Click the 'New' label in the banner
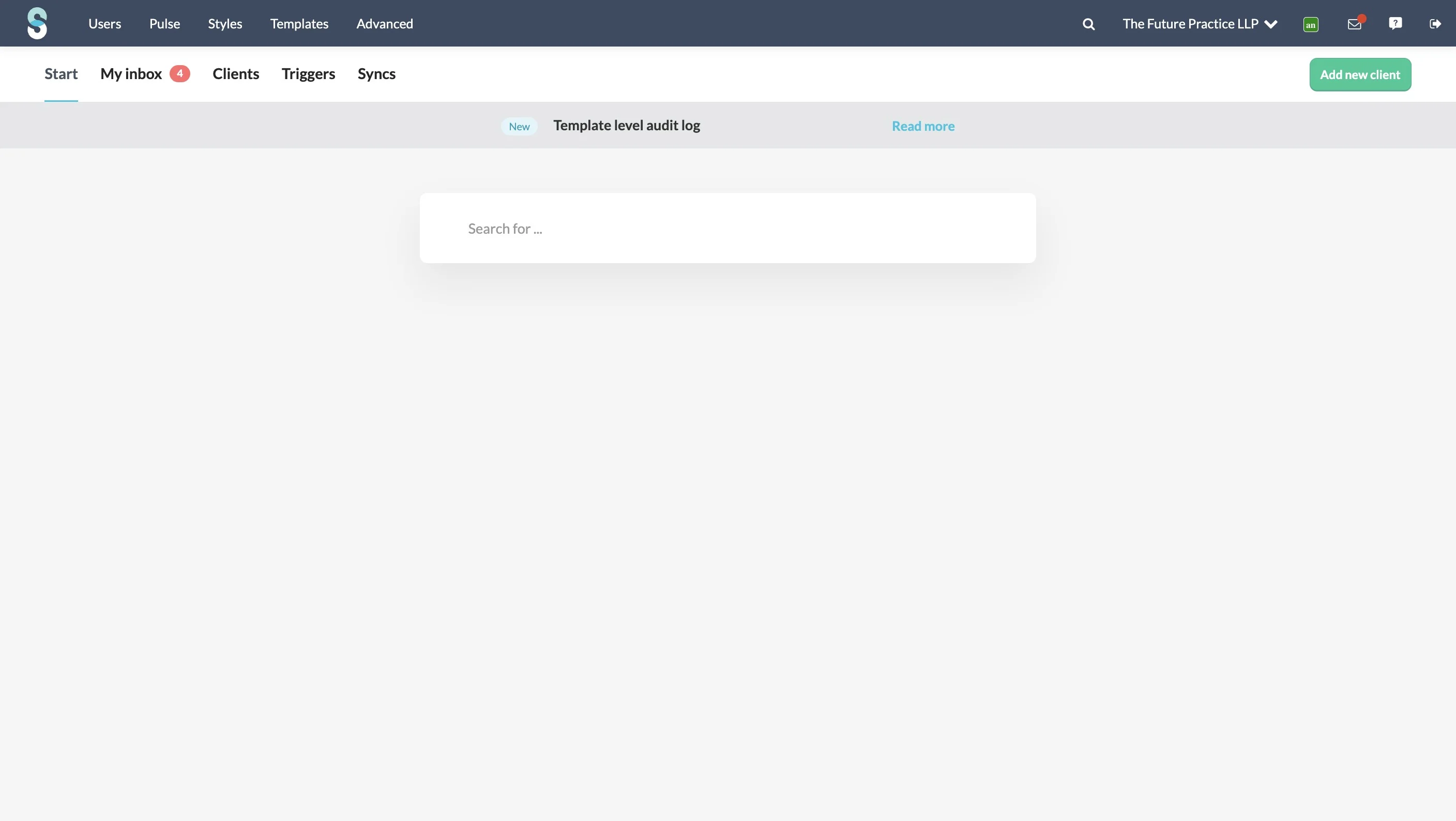This screenshot has width=1456, height=821. pyautogui.click(x=519, y=127)
